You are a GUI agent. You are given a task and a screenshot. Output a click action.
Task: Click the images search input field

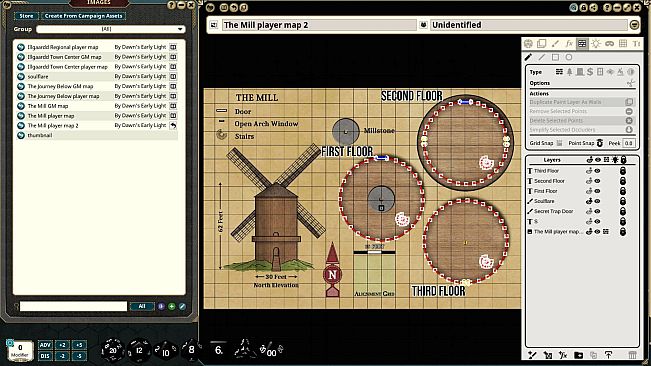[73, 306]
